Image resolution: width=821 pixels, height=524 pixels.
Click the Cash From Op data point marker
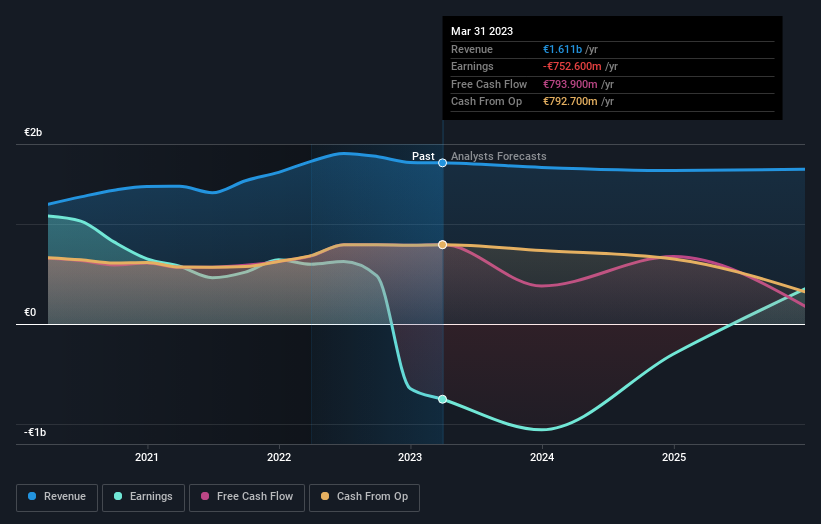[442, 244]
